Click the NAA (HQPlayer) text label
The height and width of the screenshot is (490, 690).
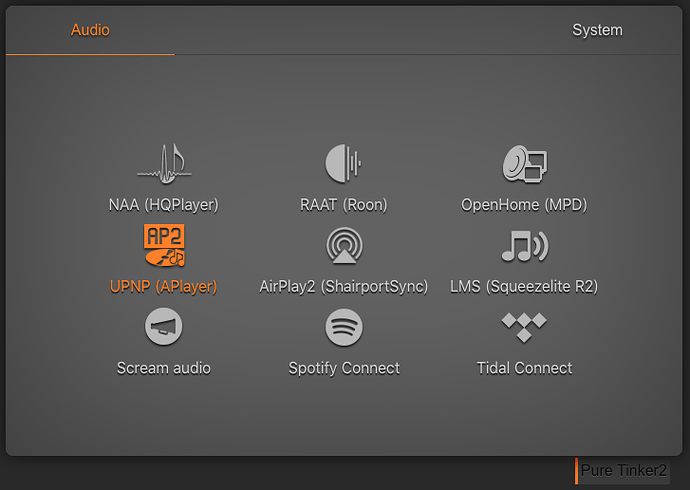[x=164, y=205]
